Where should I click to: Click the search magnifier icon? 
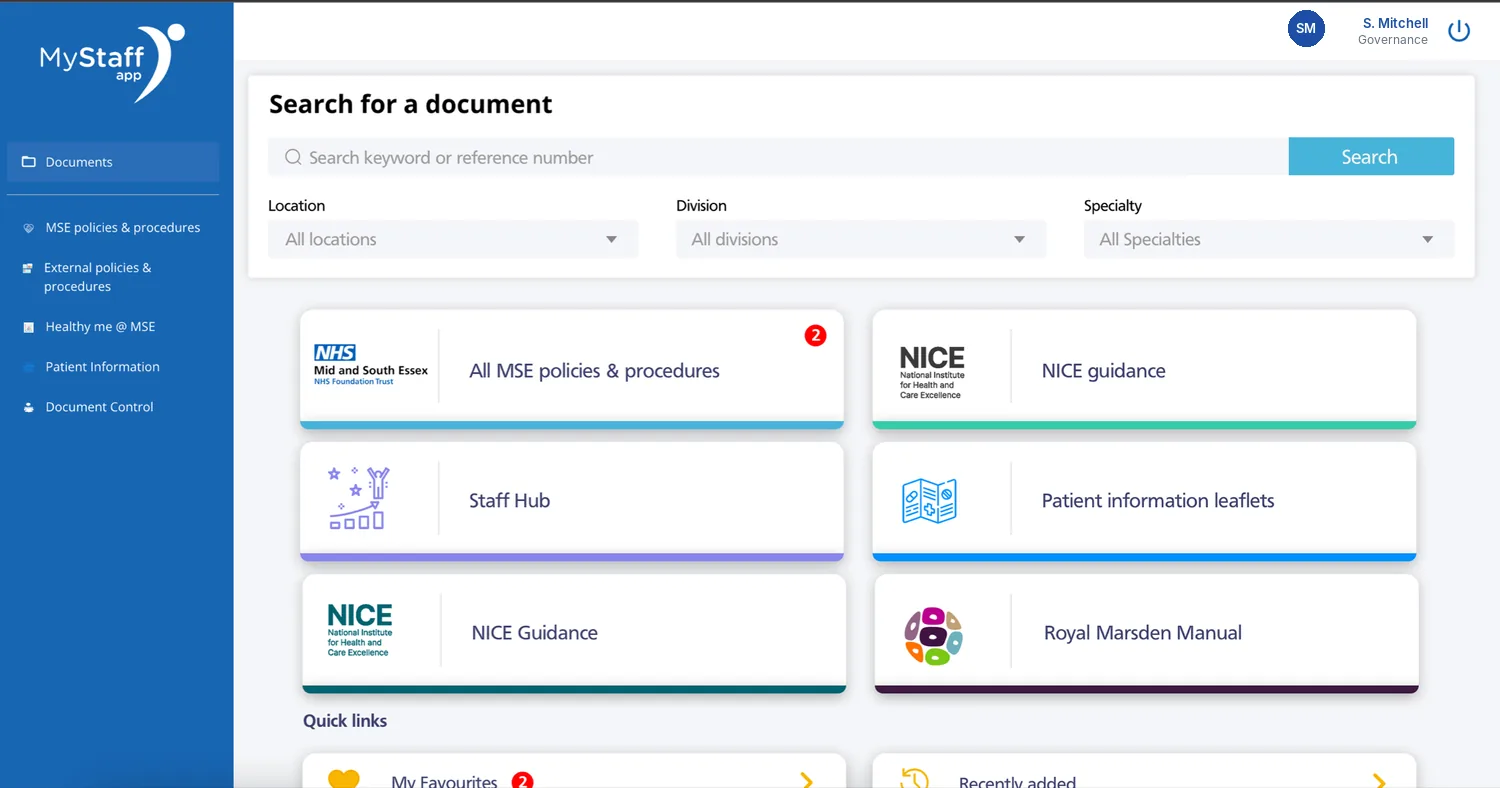293,157
